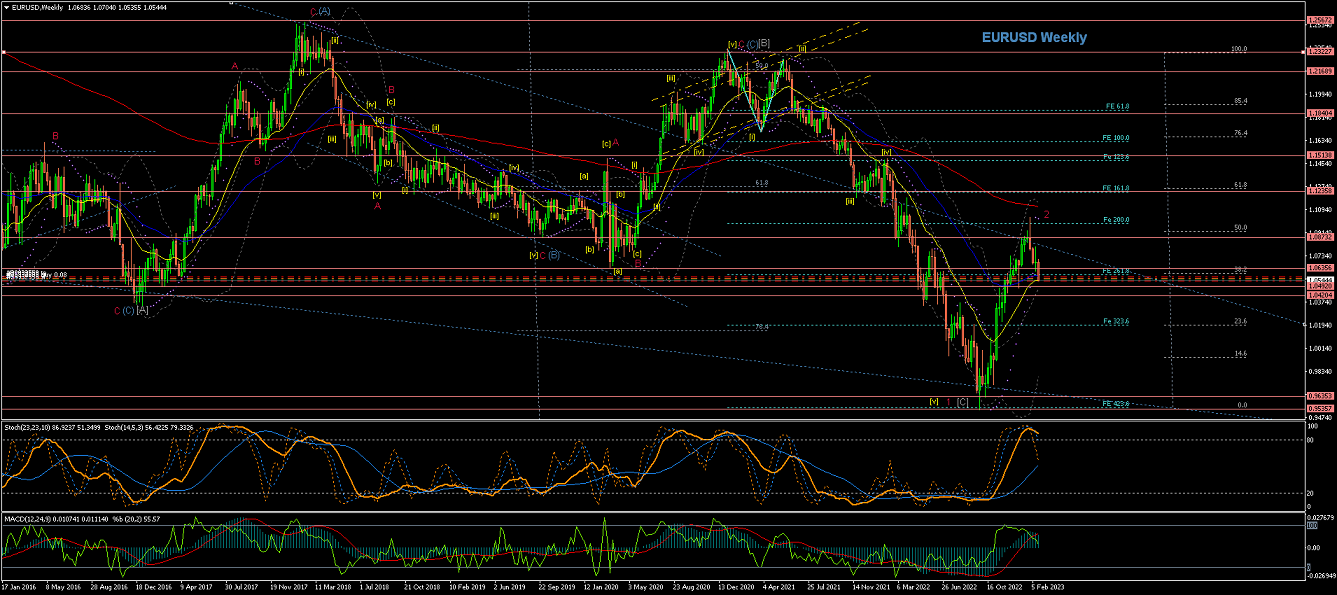The width and height of the screenshot is (1337, 595).
Task: Select the 1.15138 price level tag
Action: (x=1320, y=155)
